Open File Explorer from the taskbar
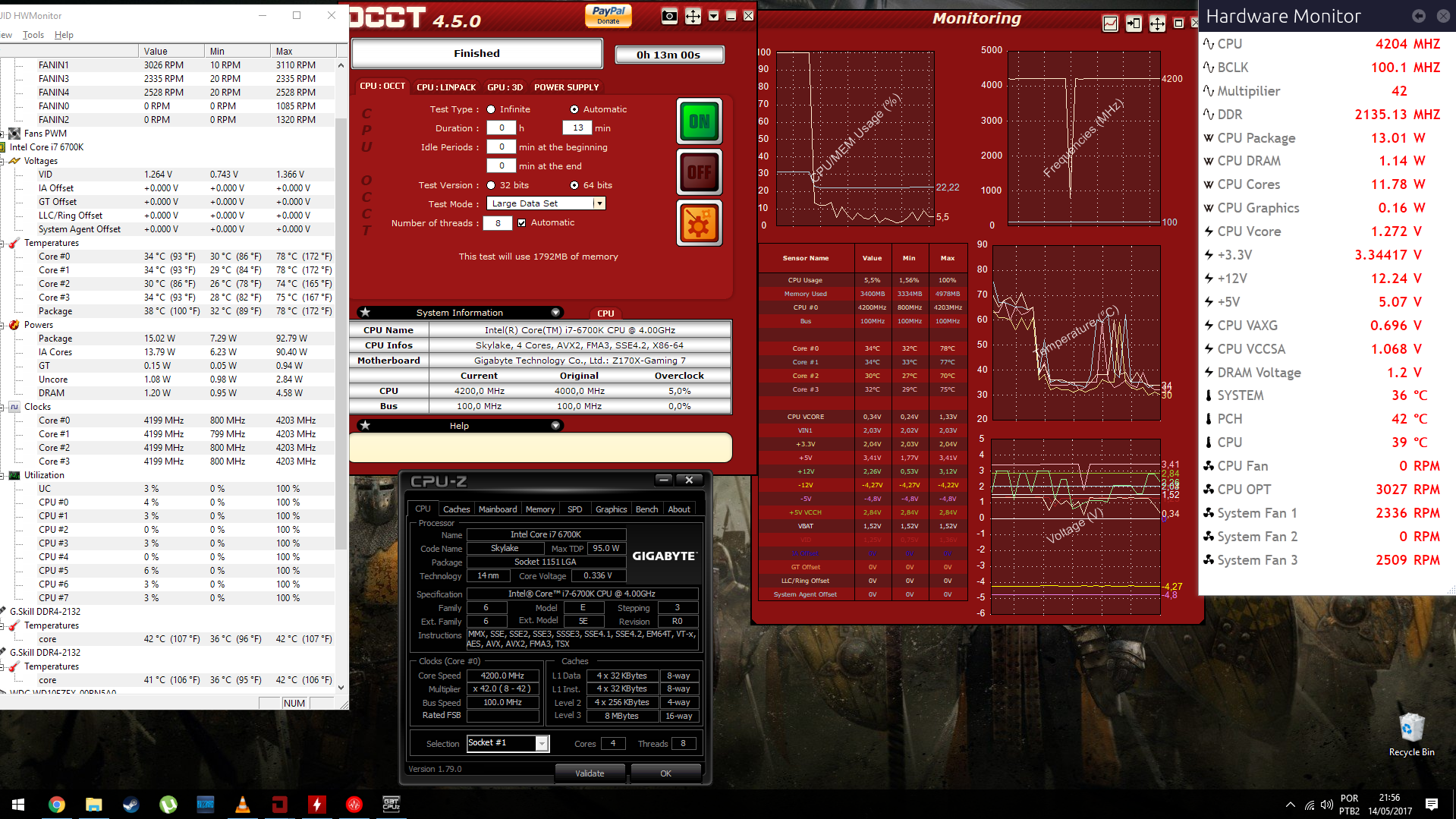1456x819 pixels. pyautogui.click(x=93, y=805)
